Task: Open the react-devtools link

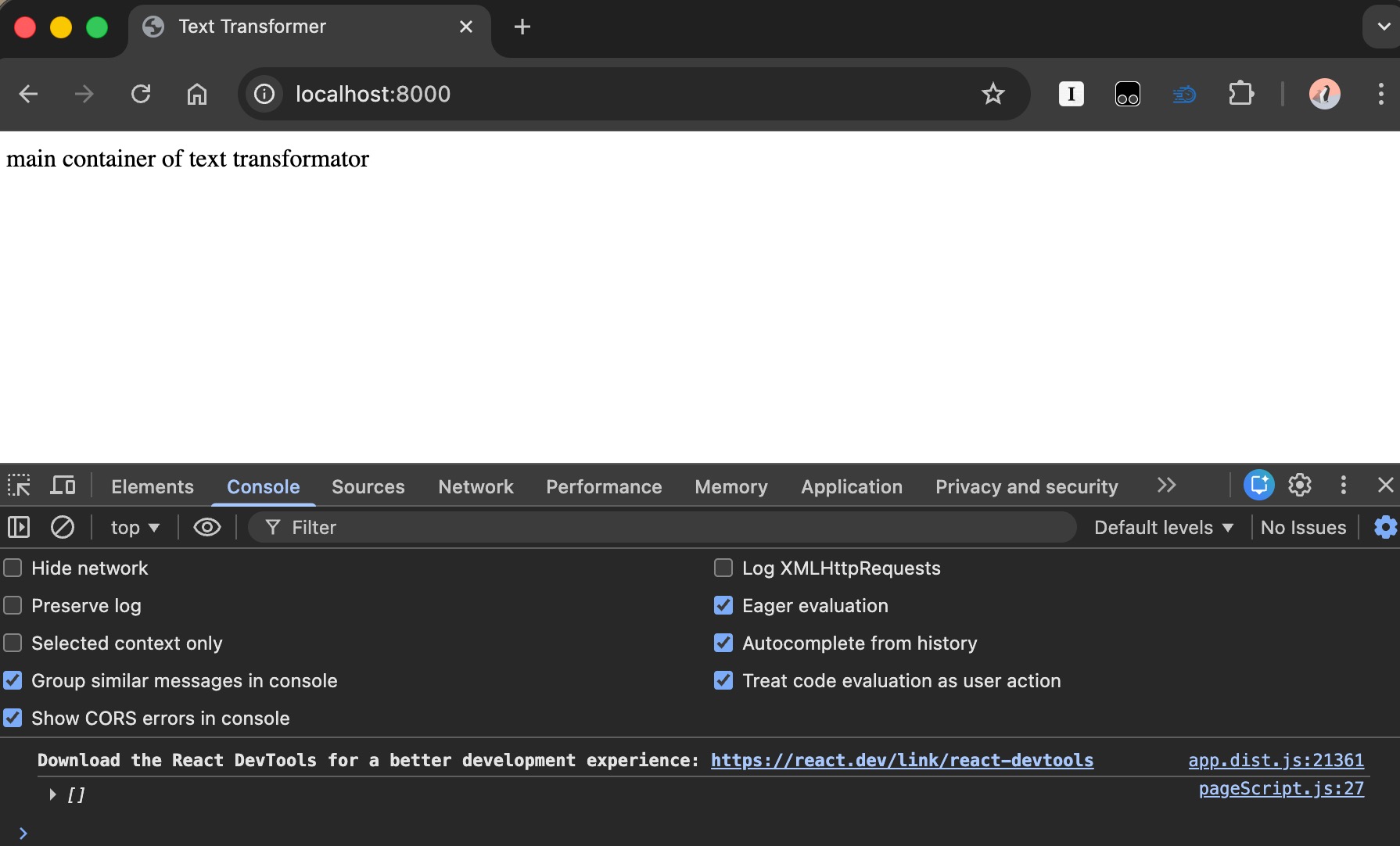Action: click(x=902, y=760)
